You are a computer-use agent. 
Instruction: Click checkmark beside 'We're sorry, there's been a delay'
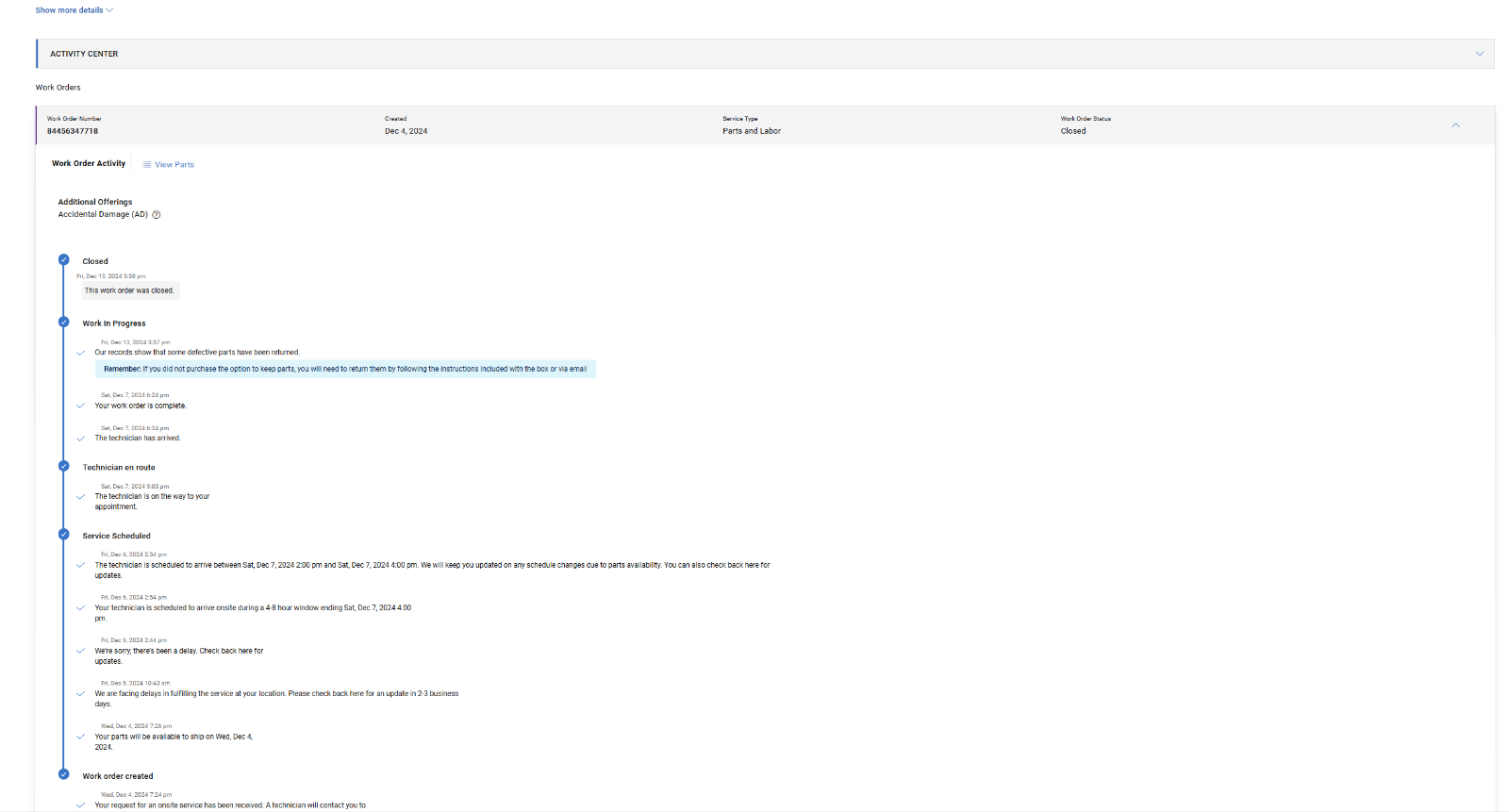click(81, 651)
